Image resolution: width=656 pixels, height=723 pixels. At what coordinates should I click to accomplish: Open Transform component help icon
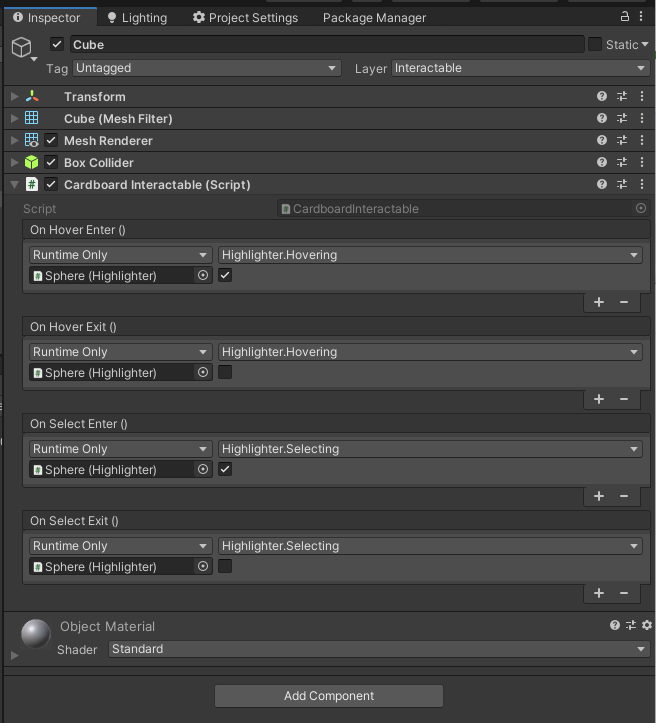click(602, 96)
